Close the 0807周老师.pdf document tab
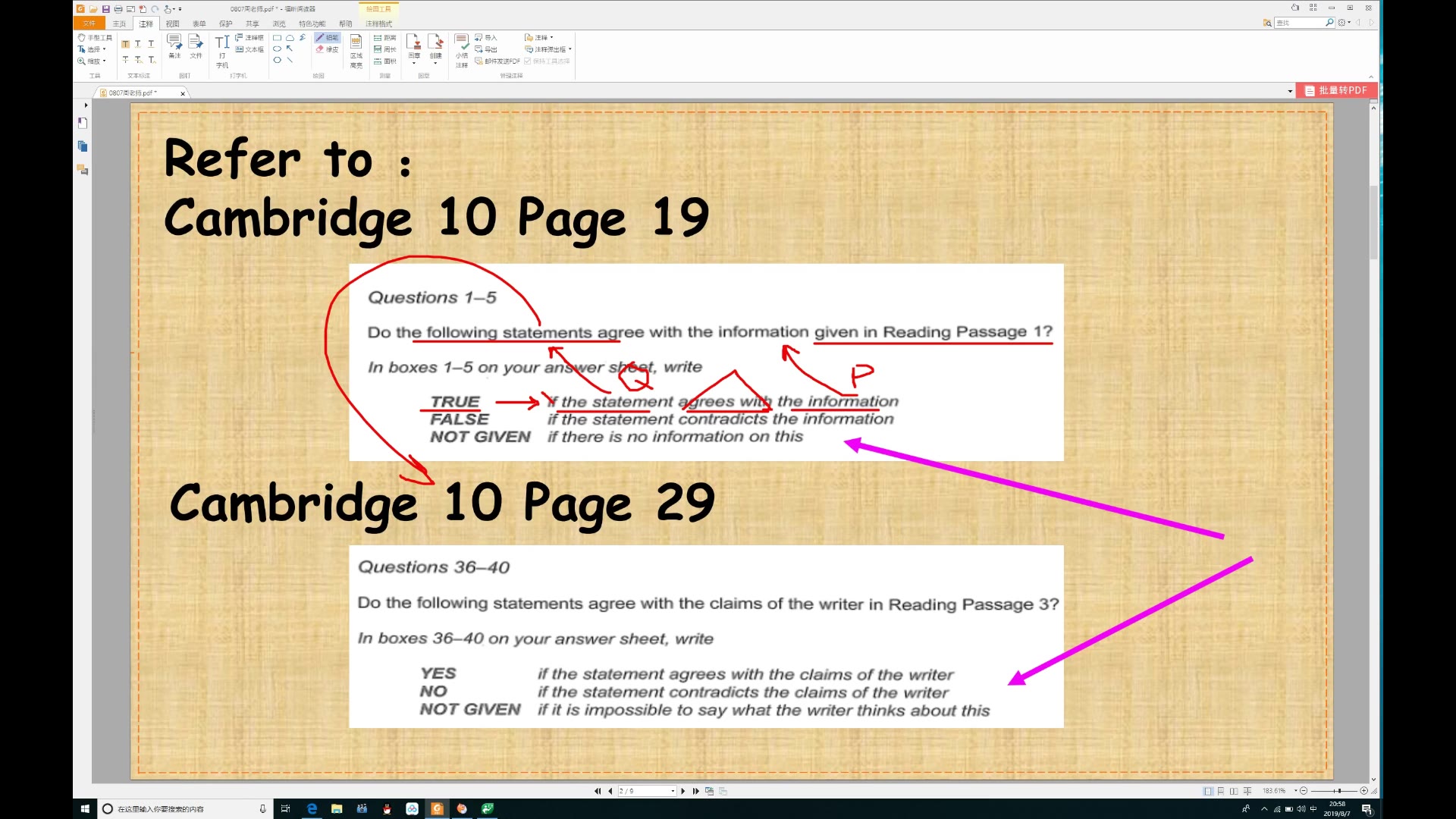The image size is (1456, 819). [x=183, y=93]
